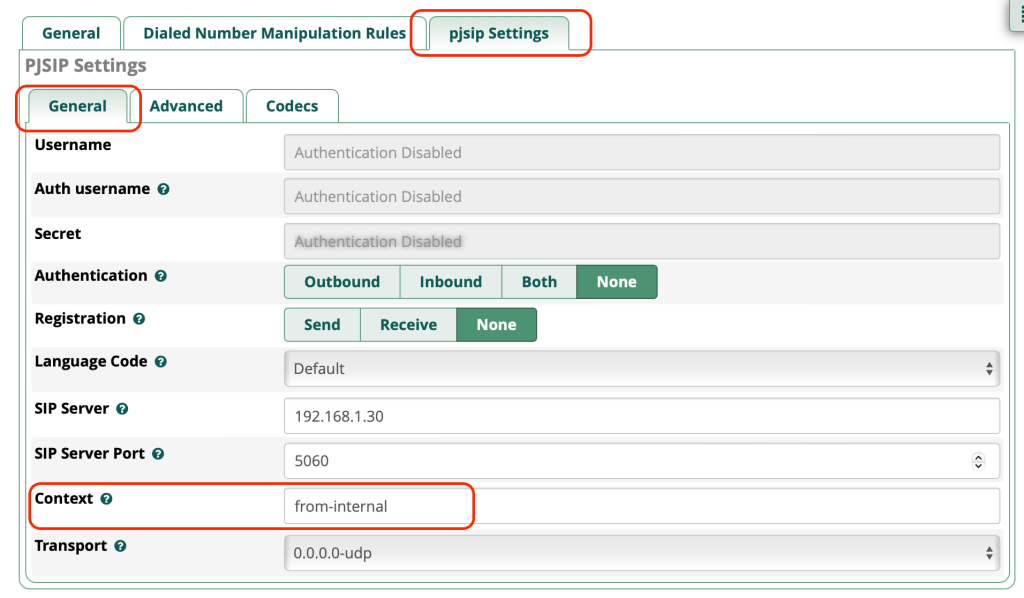The image size is (1024, 598).
Task: Click the Secret label
Action: click(x=58, y=234)
